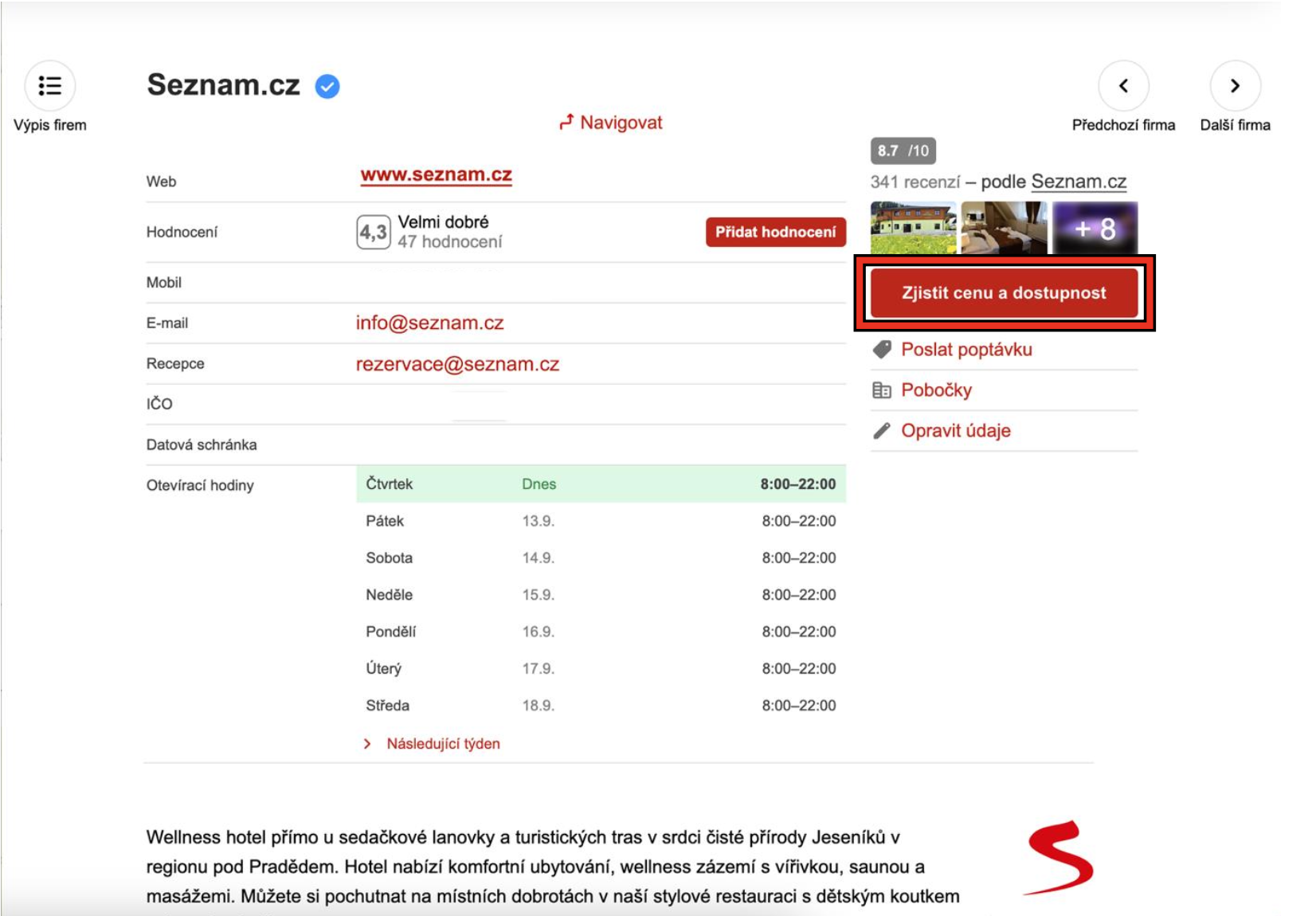This screenshot has width=1316, height=916.
Task: Click the info@seznam.cz email link
Action: coord(429,323)
